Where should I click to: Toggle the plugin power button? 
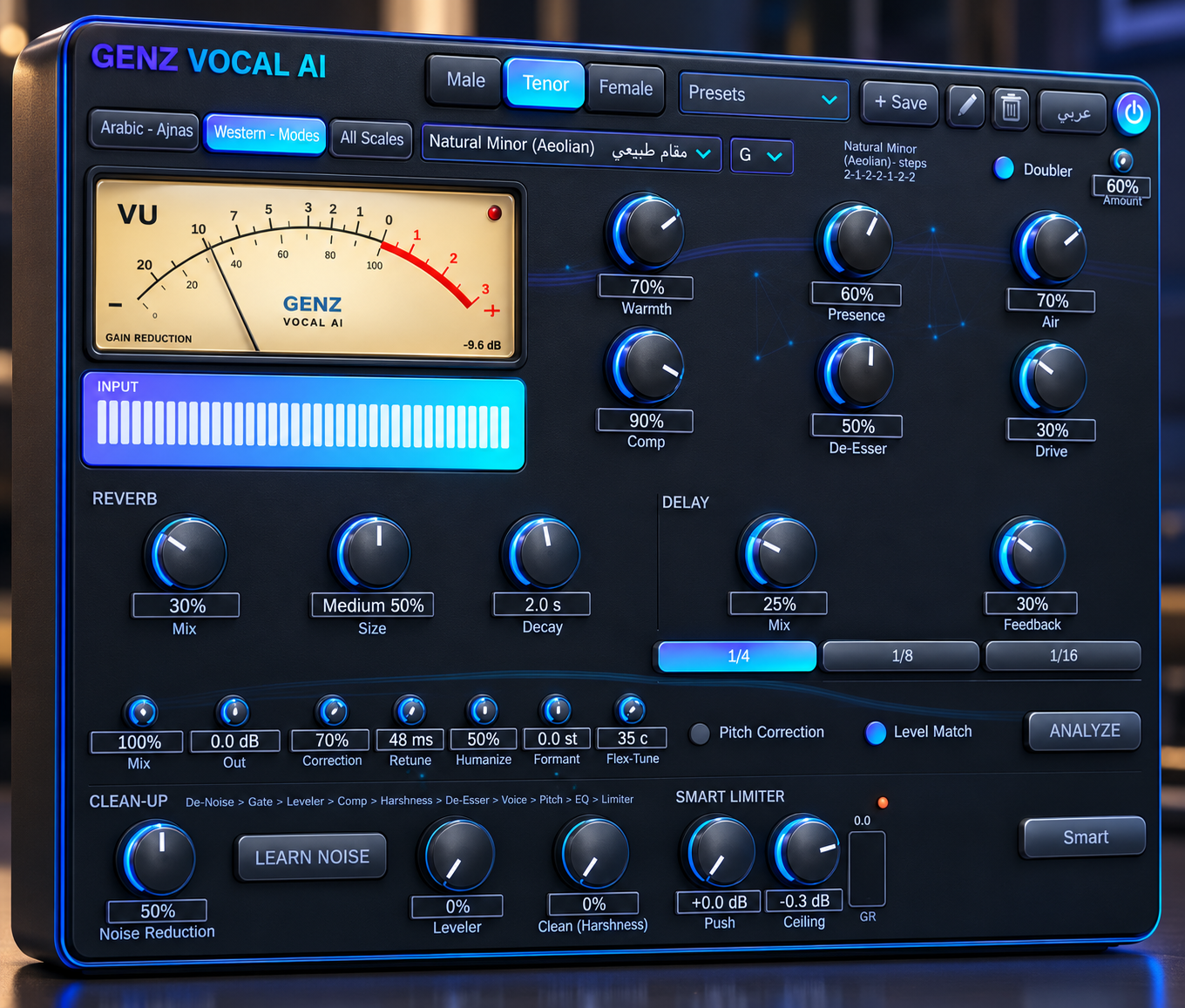(x=1133, y=113)
